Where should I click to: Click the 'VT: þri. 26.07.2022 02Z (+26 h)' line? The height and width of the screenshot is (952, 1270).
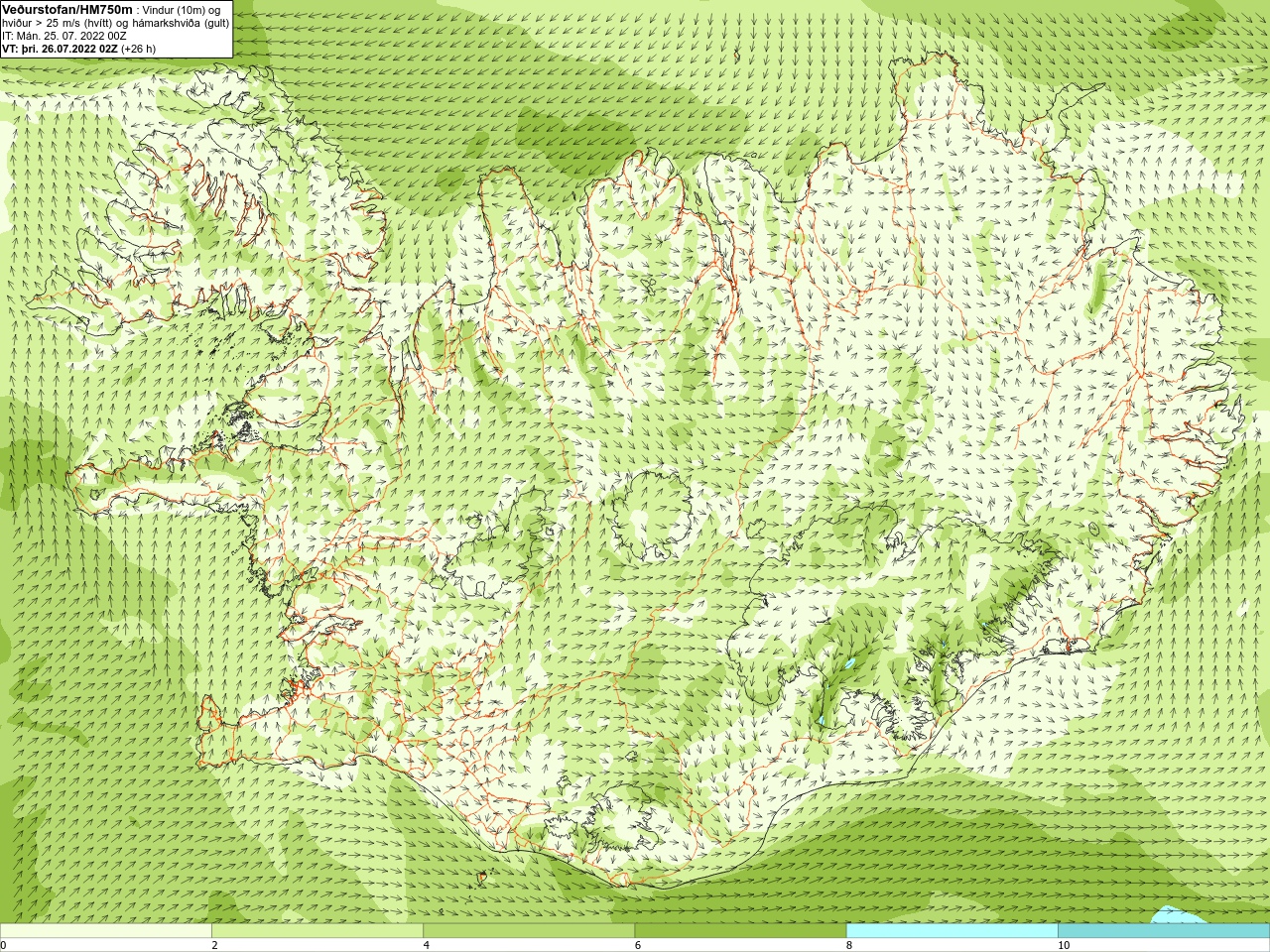78,48
